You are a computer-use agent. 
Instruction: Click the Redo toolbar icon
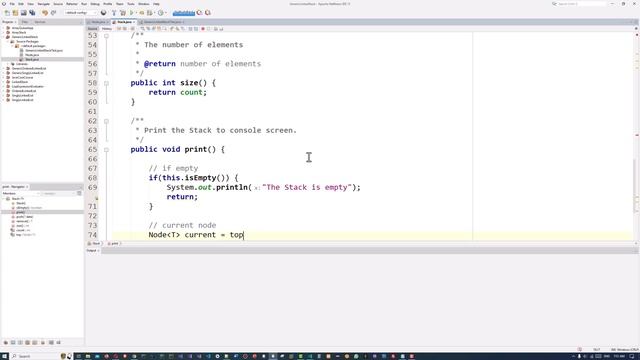53,13
